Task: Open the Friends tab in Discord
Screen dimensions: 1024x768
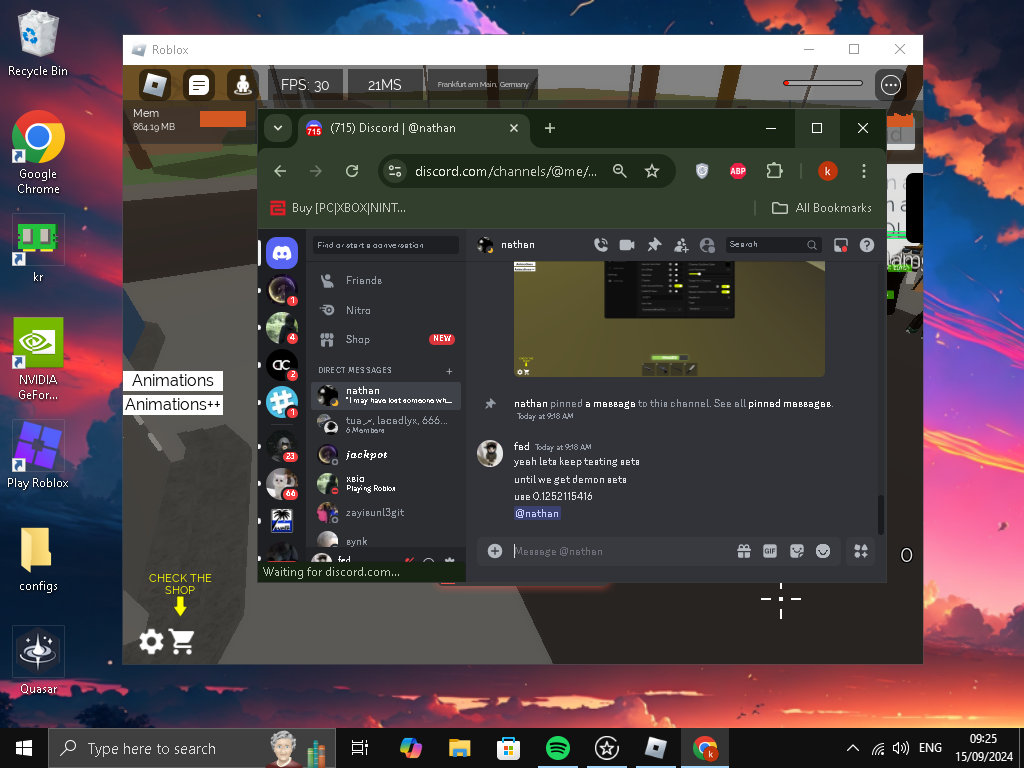Action: [x=386, y=280]
